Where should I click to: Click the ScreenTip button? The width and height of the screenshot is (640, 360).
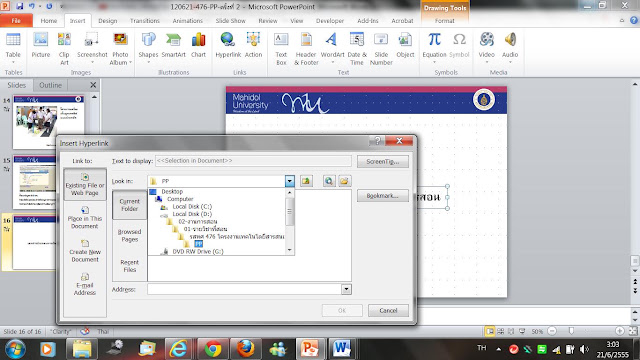point(382,162)
